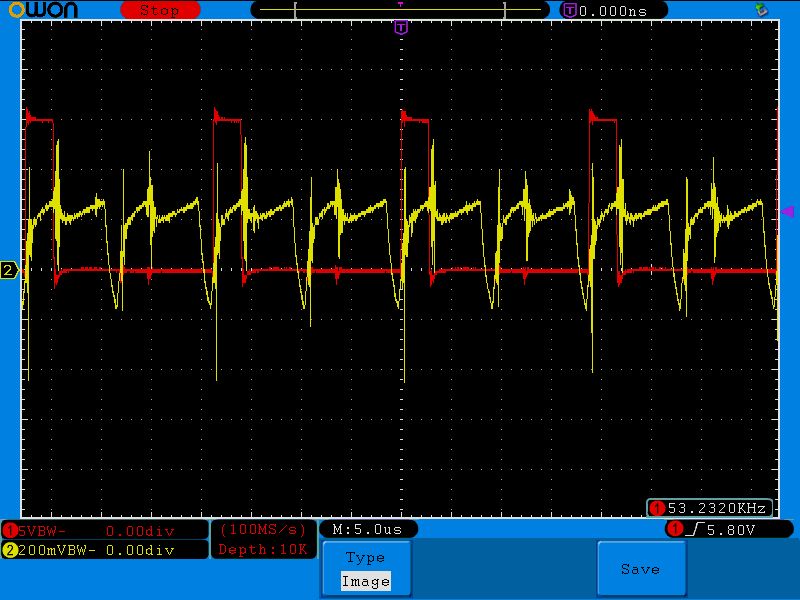800x600 pixels.
Task: Click the Type Image menu button
Action: click(366, 569)
